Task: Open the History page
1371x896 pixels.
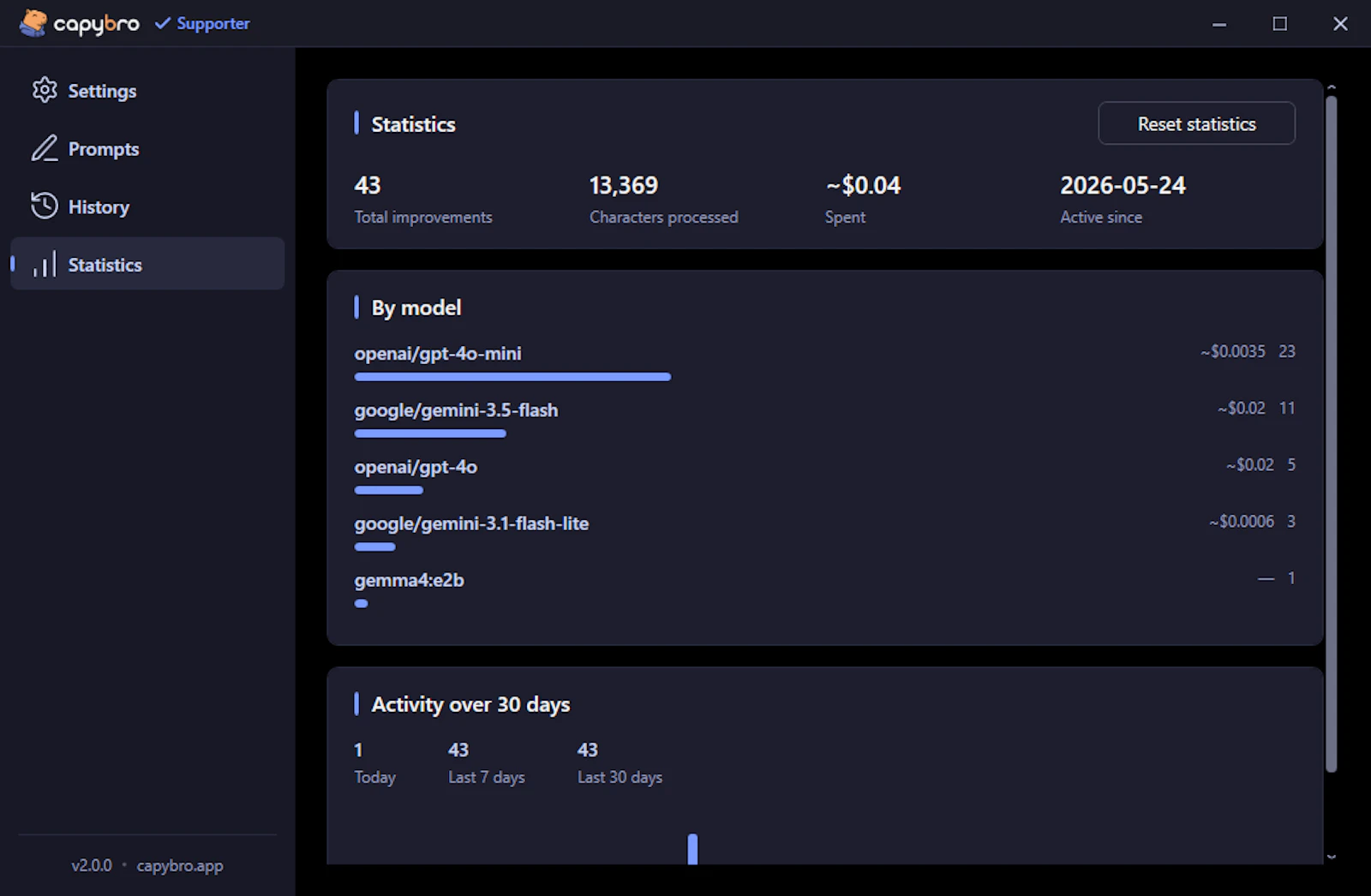Action: point(147,206)
